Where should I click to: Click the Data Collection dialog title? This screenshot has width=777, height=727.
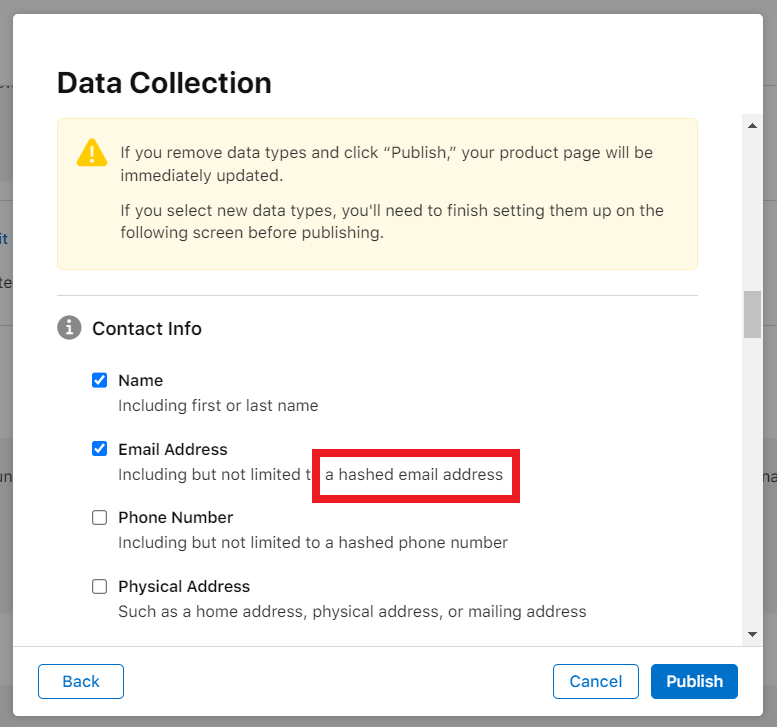click(164, 82)
